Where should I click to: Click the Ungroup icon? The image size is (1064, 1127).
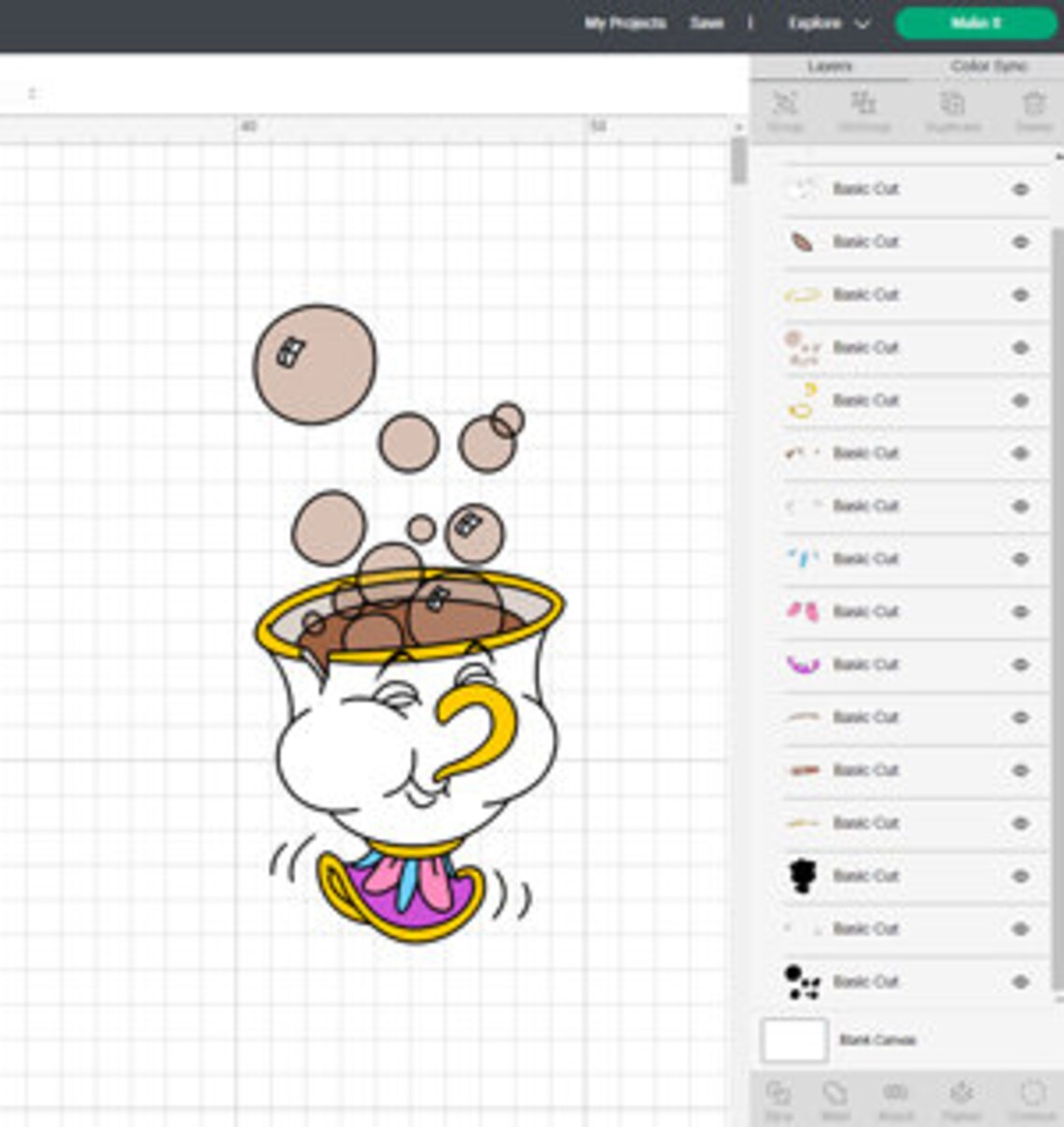(x=863, y=107)
